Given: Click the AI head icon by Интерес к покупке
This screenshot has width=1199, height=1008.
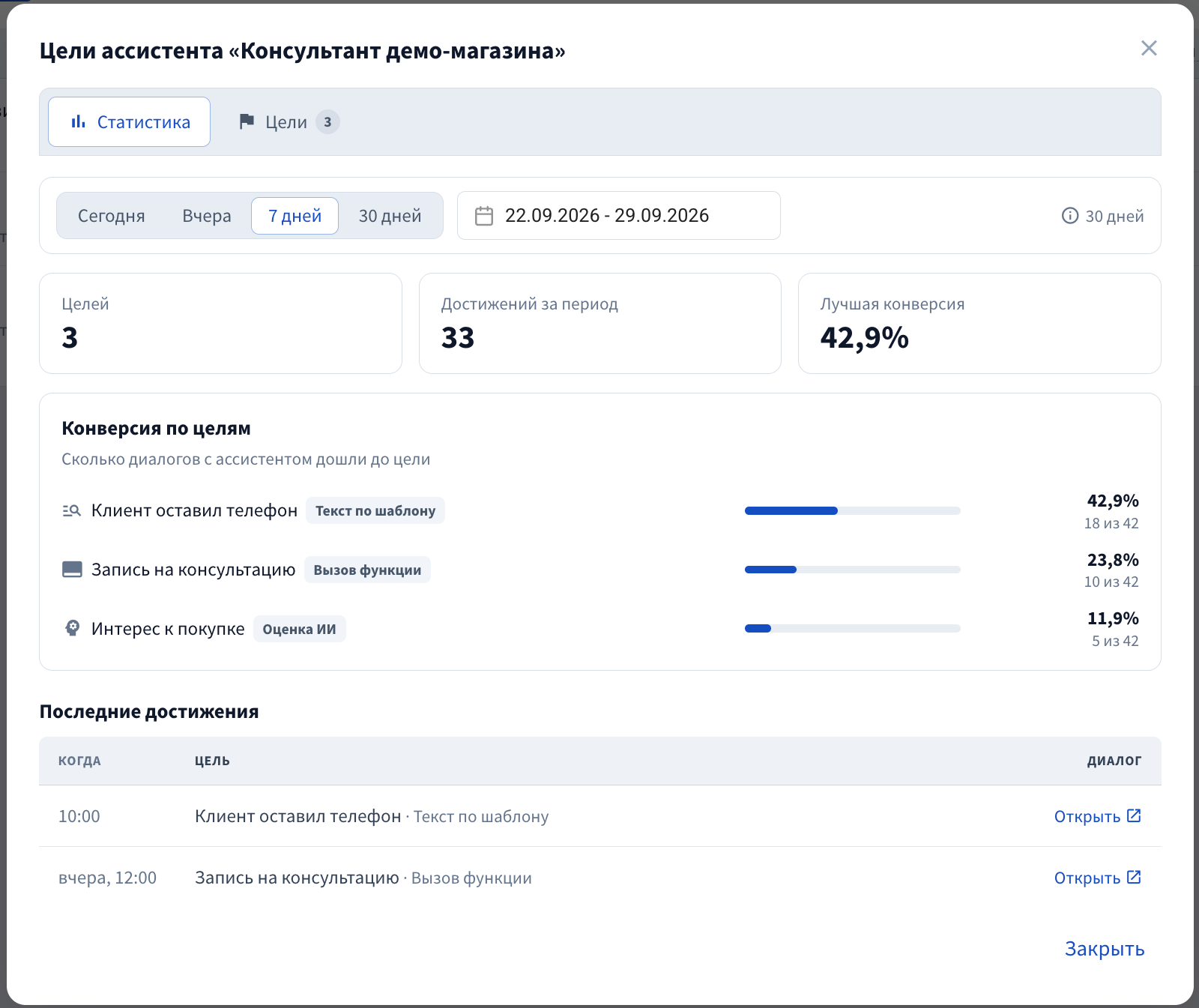Looking at the screenshot, I should pyautogui.click(x=72, y=628).
